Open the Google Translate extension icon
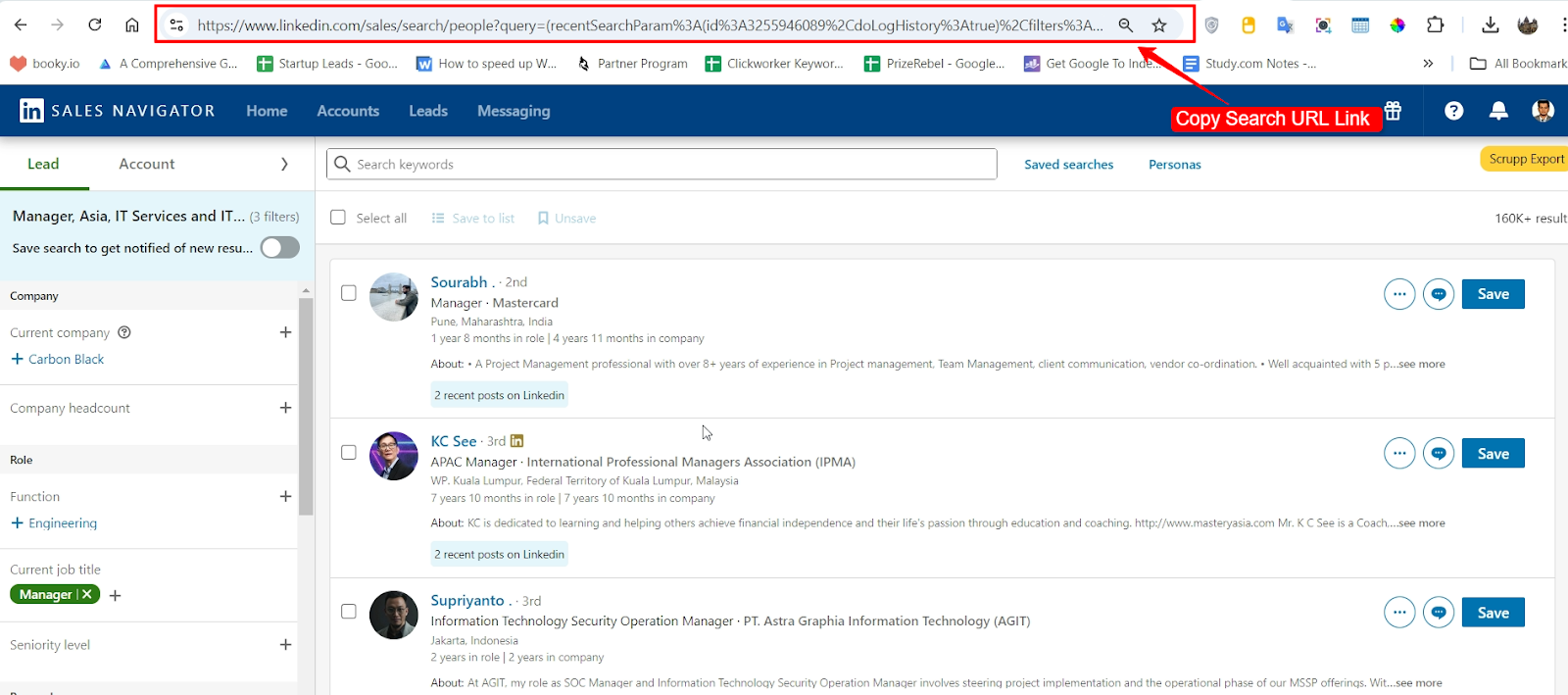 (1285, 25)
